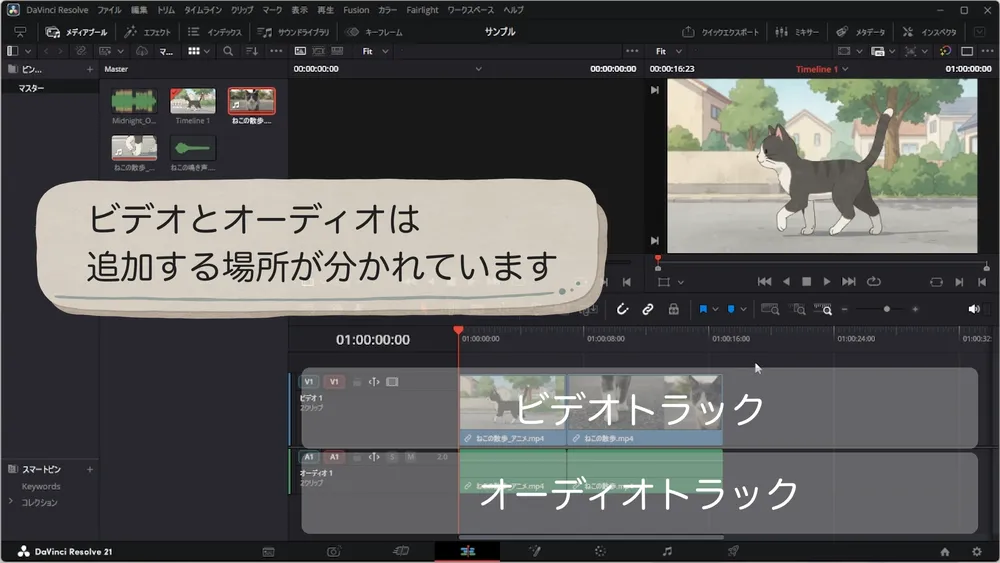Viewport: 1000px width, 563px height.
Task: Switch to the Fairlight page (music note icon)
Action: tap(667, 551)
